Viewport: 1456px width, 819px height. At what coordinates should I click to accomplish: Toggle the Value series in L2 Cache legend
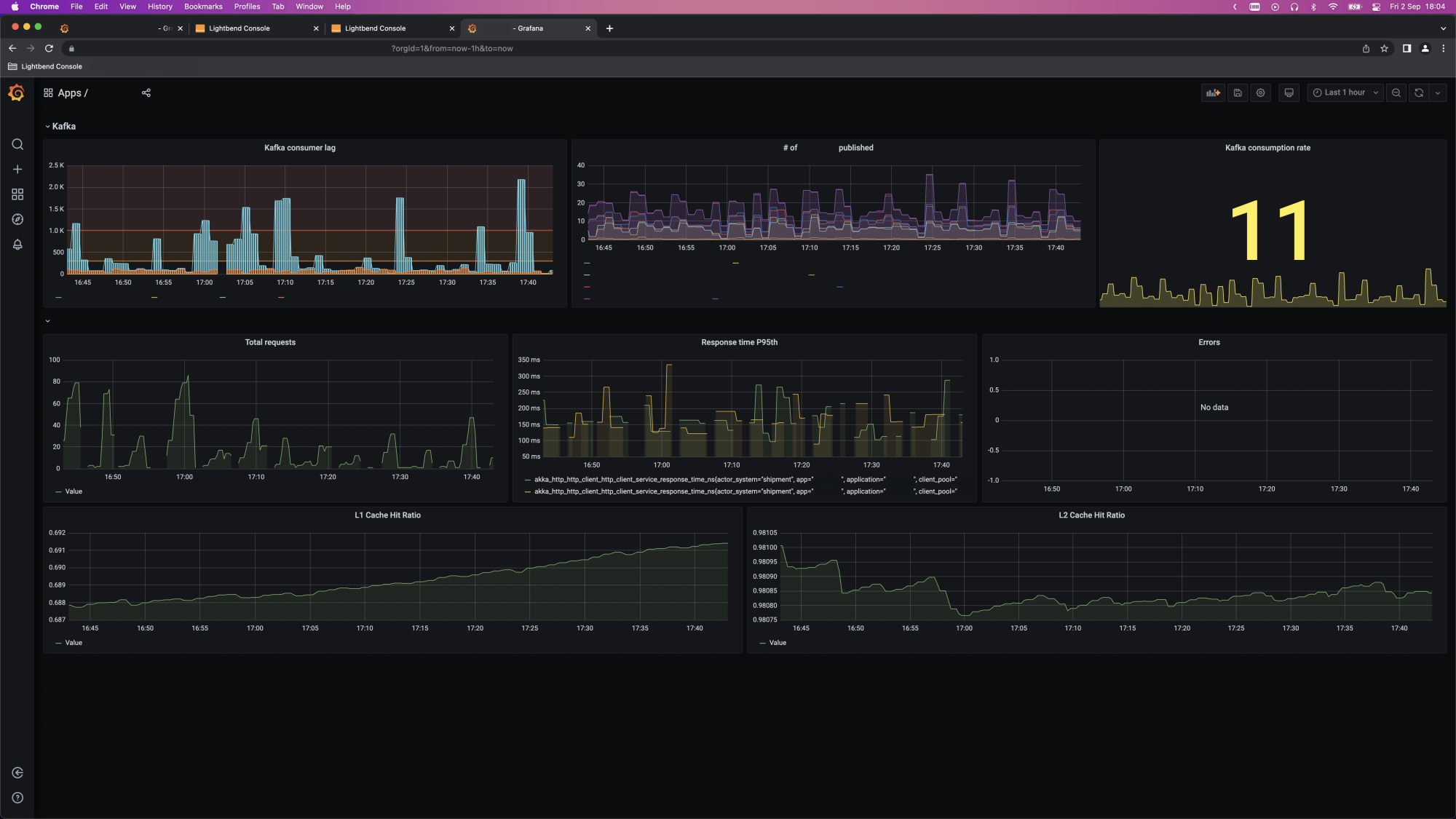point(778,643)
